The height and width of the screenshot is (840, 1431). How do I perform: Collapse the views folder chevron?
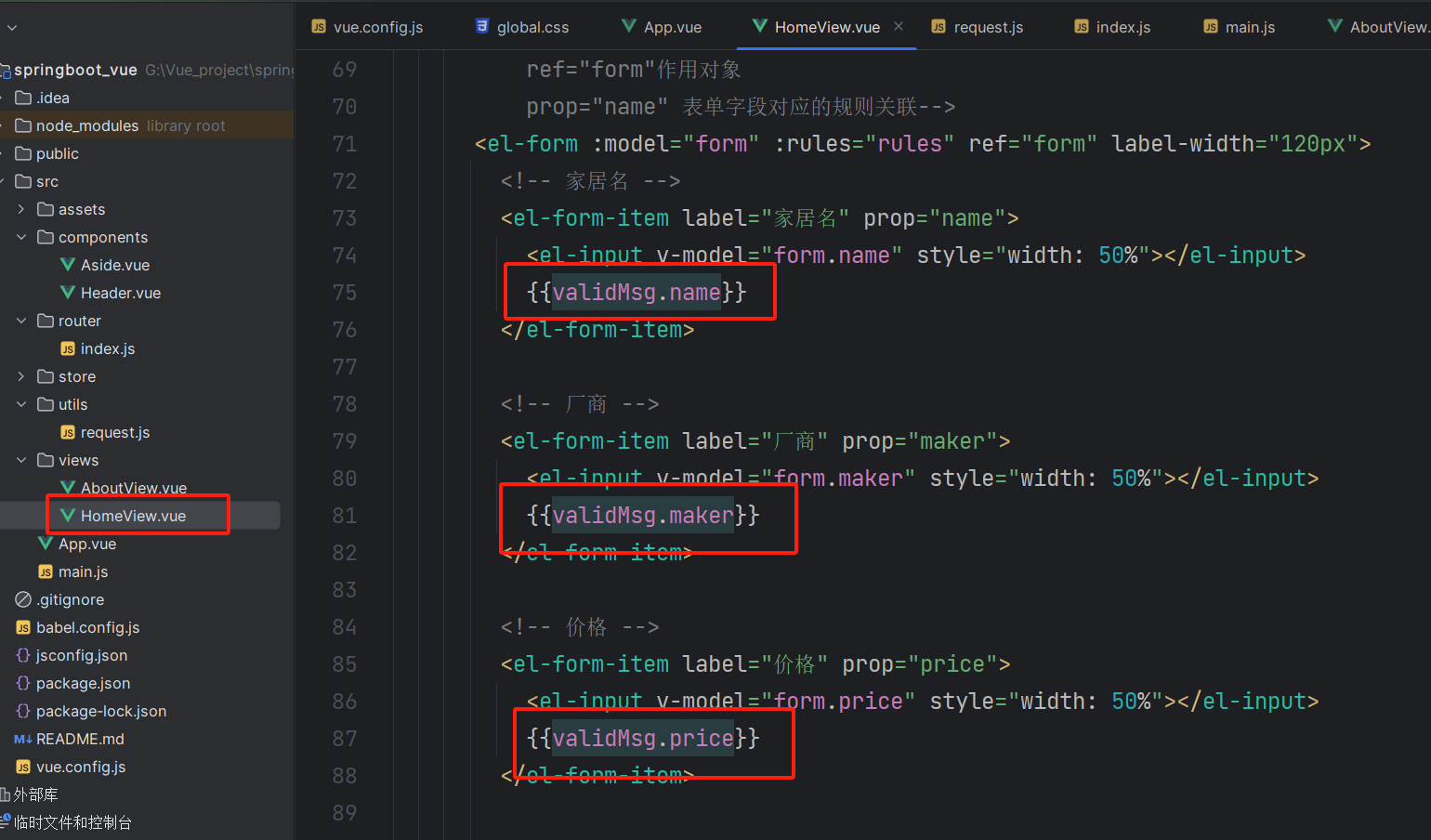click(21, 460)
